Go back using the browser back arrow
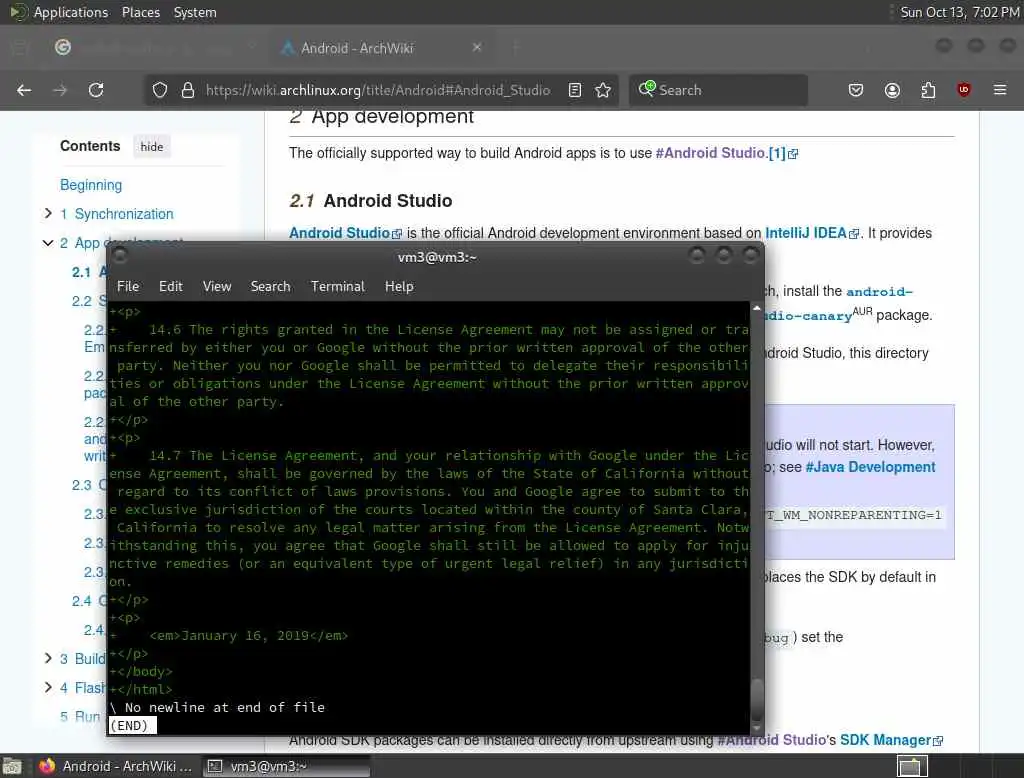The width and height of the screenshot is (1024, 778). 24,90
